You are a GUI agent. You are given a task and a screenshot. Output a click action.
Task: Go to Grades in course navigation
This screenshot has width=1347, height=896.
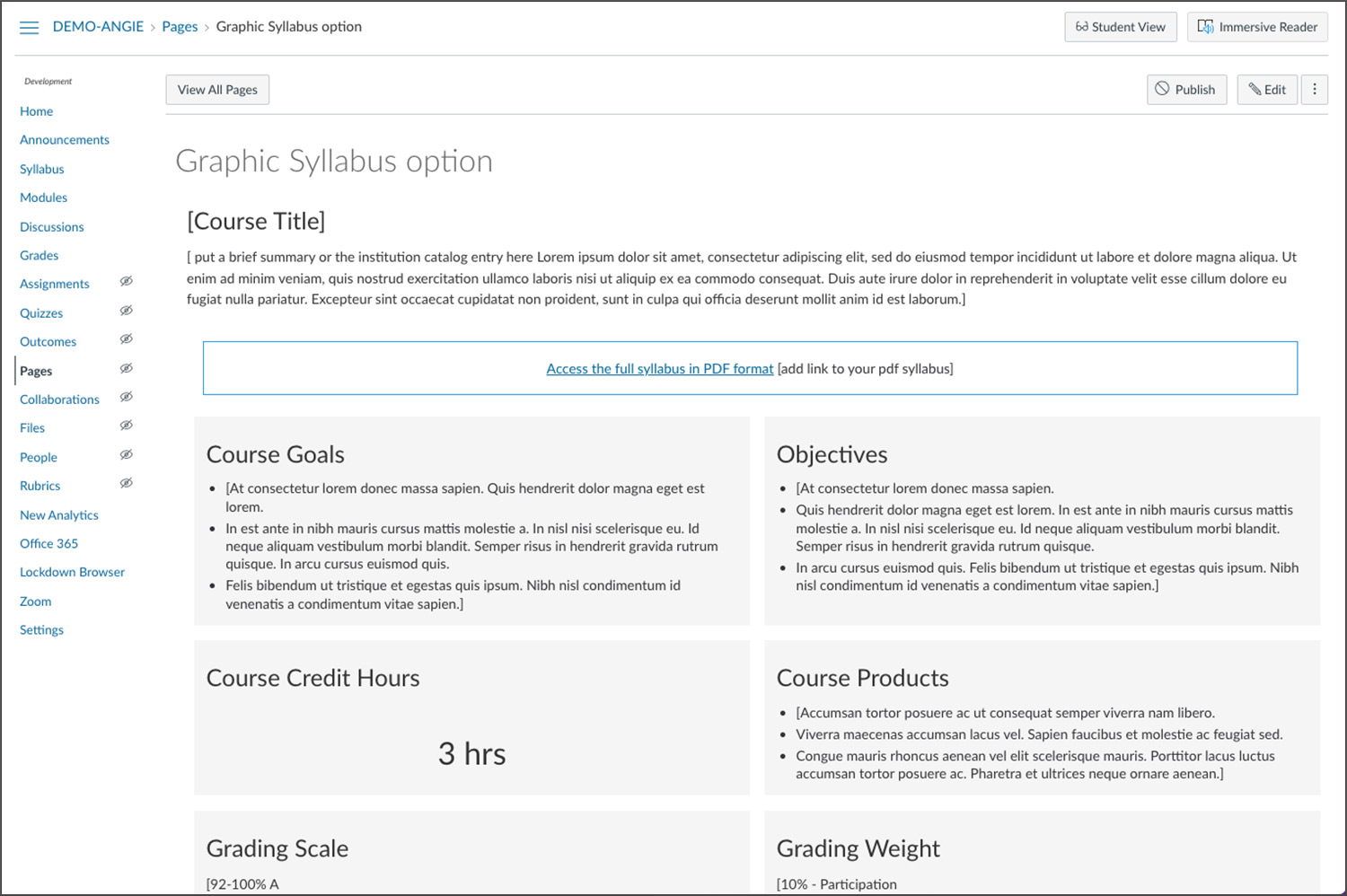click(x=40, y=255)
